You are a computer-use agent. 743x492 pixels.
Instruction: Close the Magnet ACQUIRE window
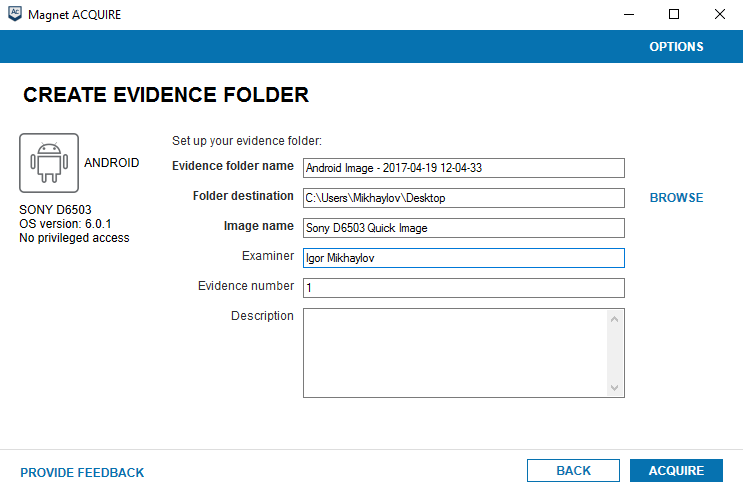click(720, 14)
